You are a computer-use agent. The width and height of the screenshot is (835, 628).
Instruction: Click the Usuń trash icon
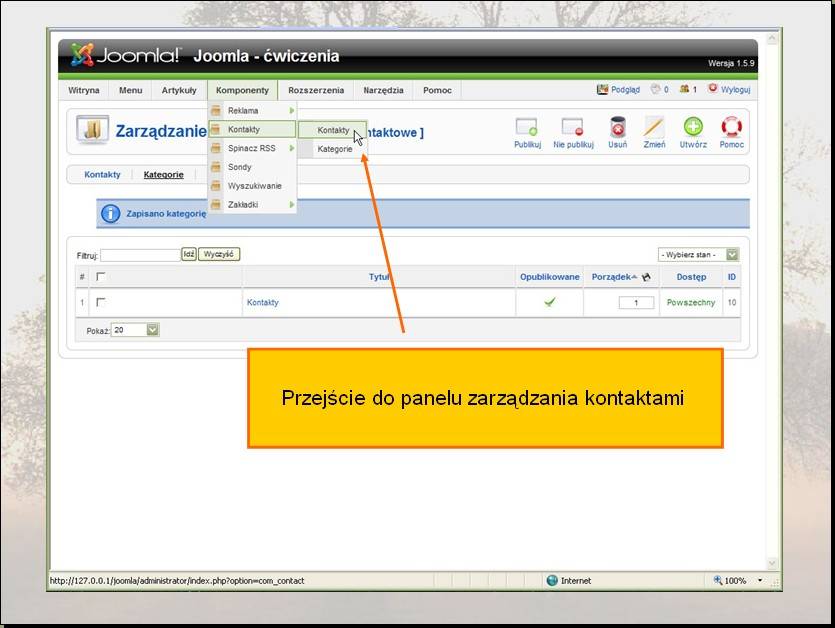pos(617,127)
